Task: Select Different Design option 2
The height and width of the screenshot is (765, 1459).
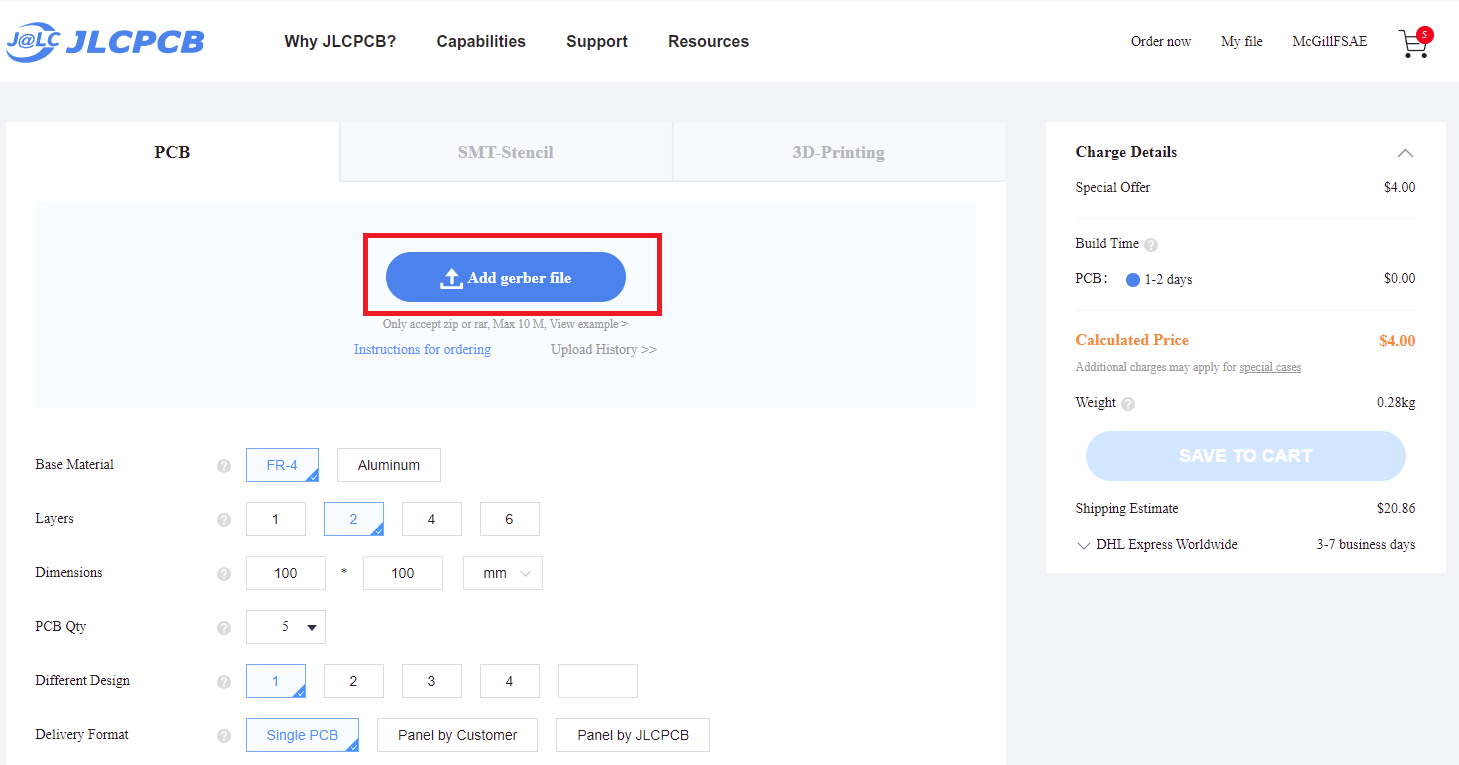Action: pos(354,681)
